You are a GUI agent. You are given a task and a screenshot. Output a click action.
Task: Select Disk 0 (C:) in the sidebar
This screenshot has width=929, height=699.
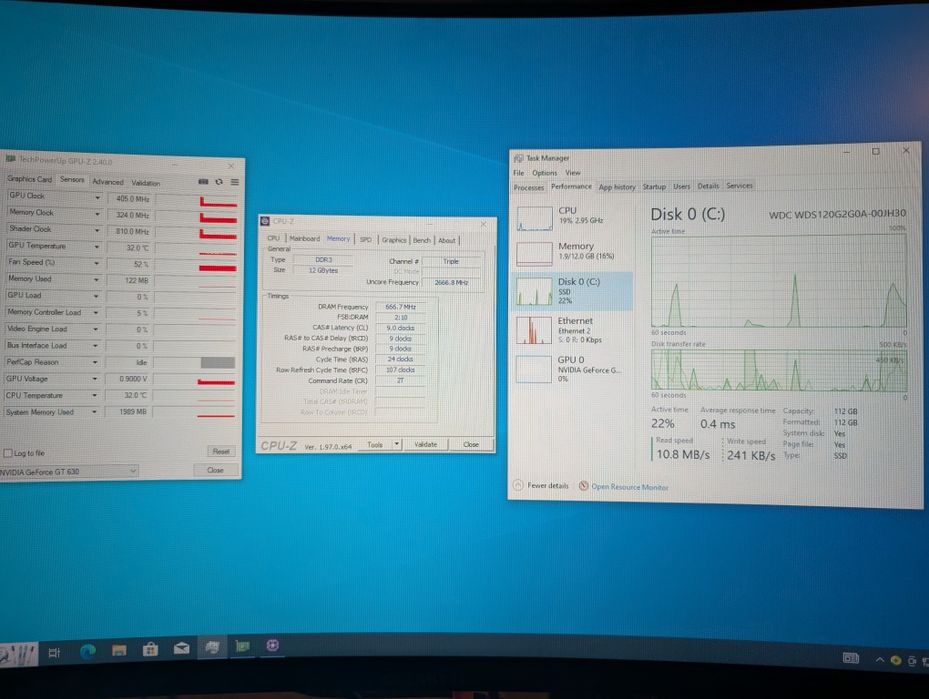[572, 291]
